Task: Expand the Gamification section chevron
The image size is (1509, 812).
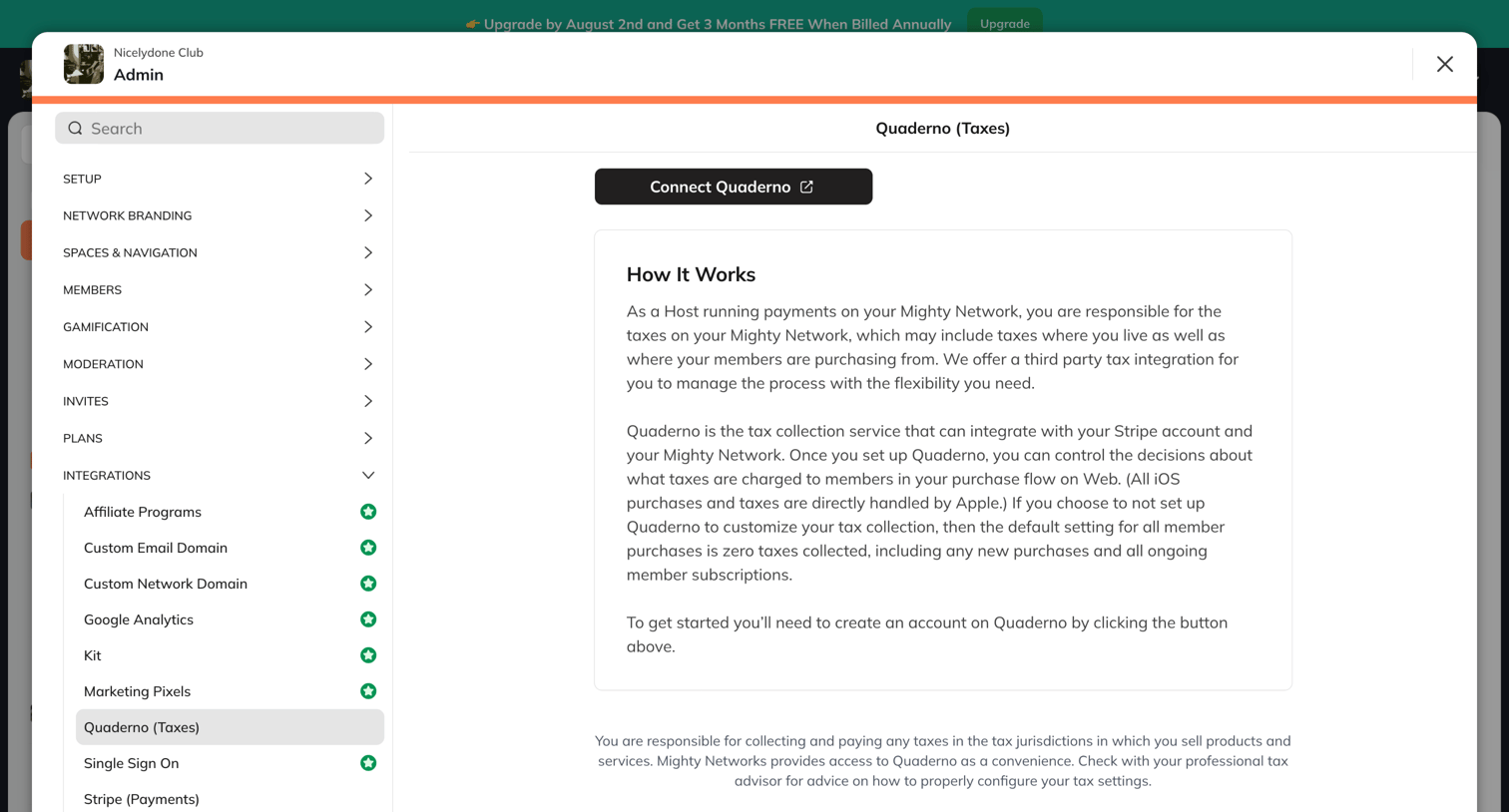Action: pos(368,327)
